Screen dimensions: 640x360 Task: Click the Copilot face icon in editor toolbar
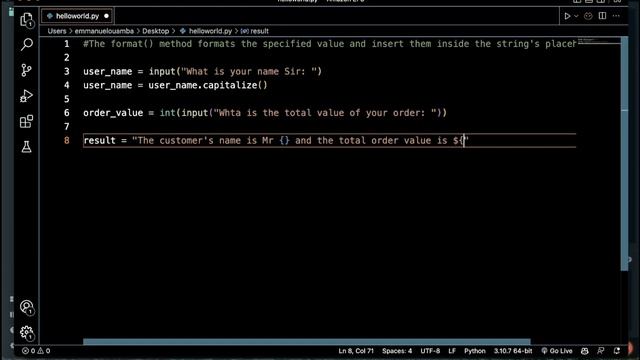pos(588,16)
